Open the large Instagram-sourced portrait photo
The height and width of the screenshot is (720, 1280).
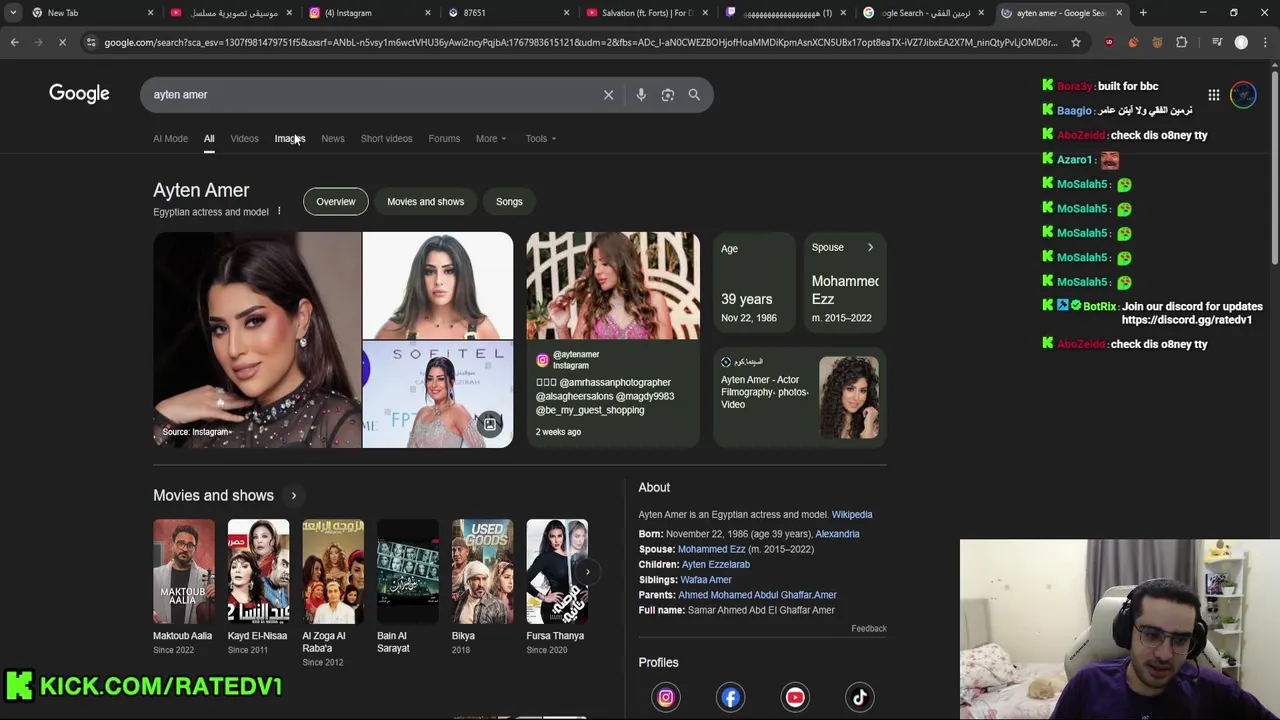257,340
